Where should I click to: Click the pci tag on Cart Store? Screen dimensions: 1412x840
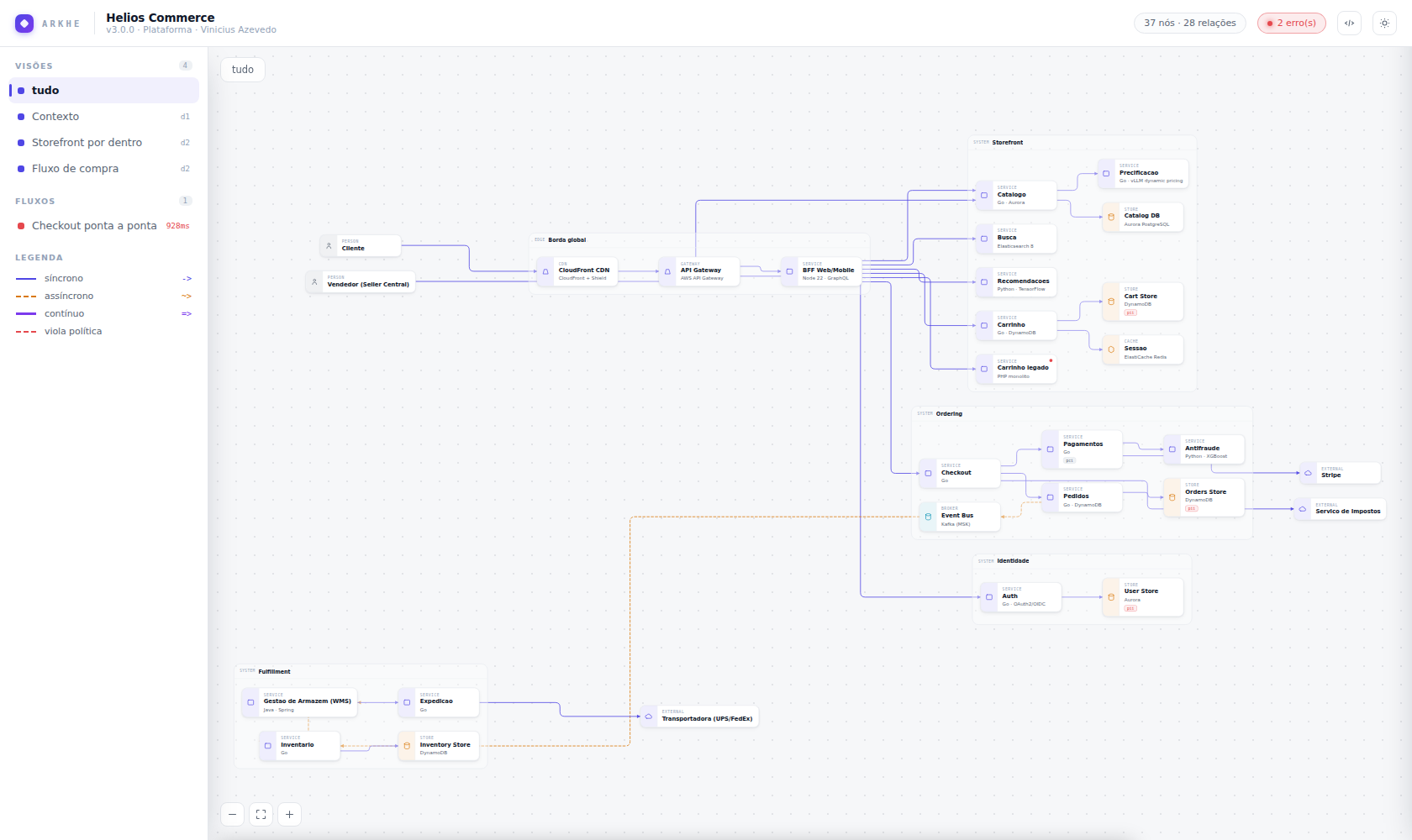click(1130, 312)
